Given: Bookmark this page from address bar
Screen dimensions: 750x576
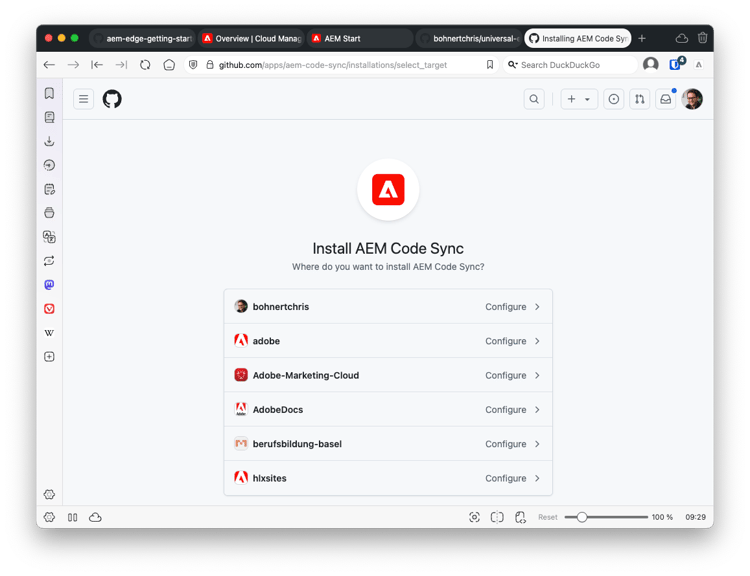Looking at the screenshot, I should coord(490,65).
